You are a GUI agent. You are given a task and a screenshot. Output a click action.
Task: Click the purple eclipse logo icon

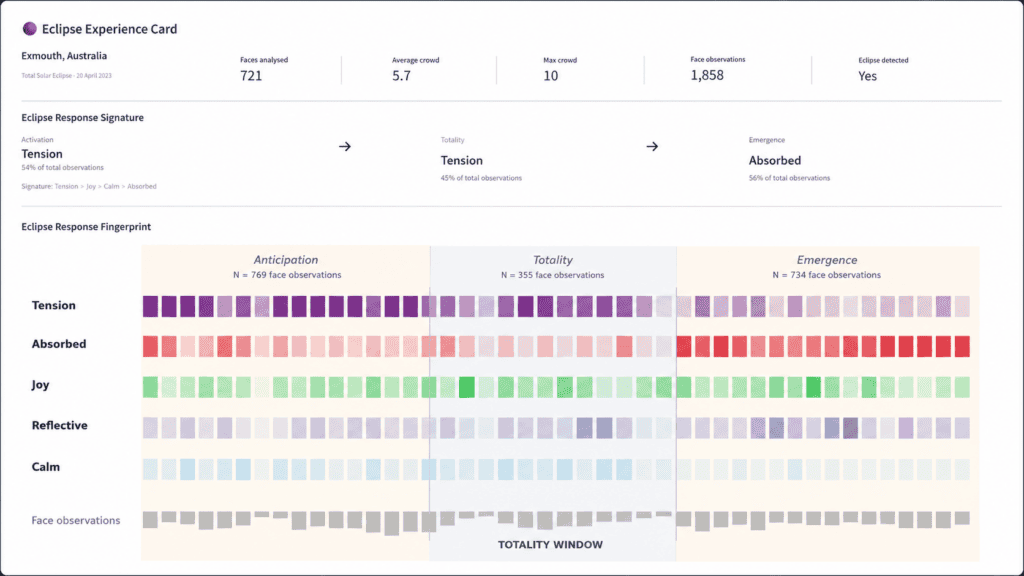(29, 29)
